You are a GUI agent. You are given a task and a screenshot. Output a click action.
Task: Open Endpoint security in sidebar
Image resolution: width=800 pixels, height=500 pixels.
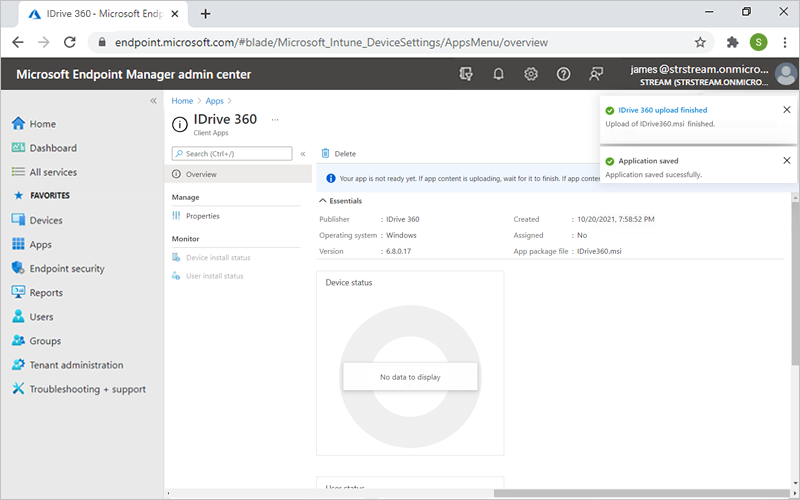pos(66,269)
